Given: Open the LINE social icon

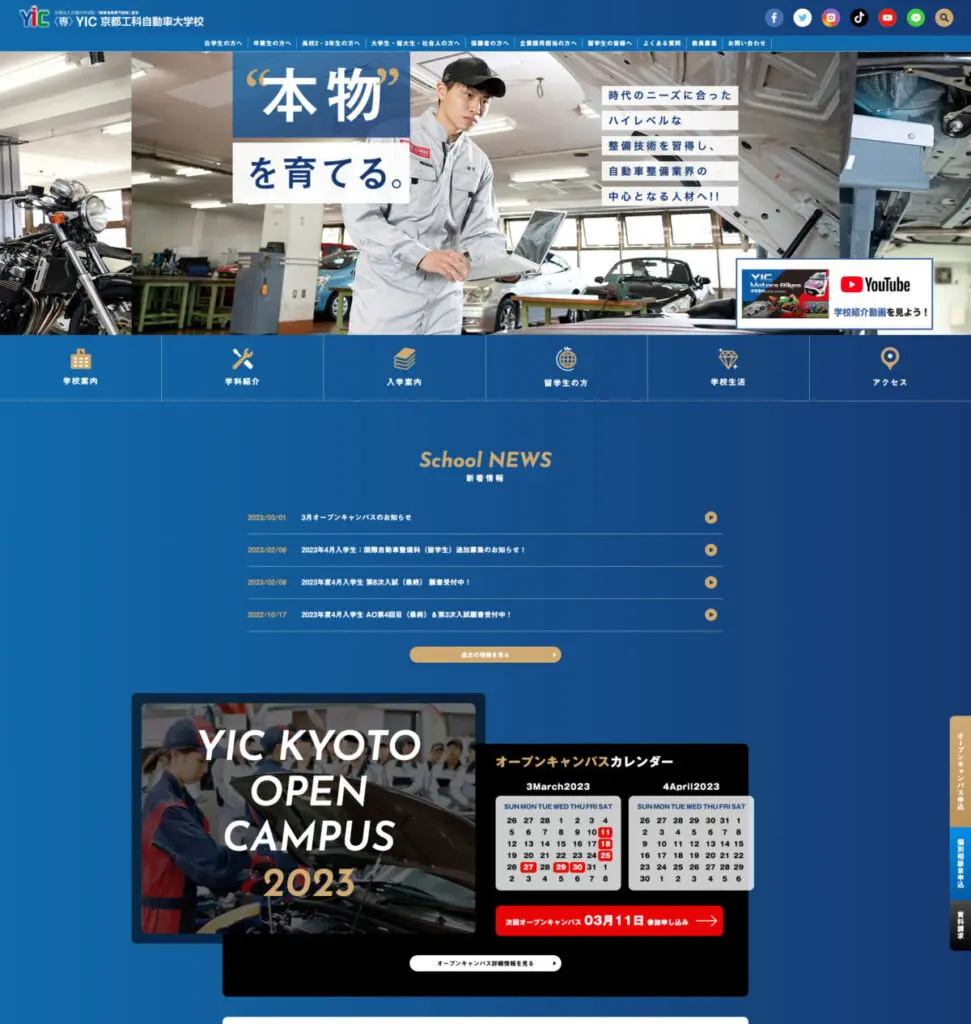Looking at the screenshot, I should click(916, 17).
